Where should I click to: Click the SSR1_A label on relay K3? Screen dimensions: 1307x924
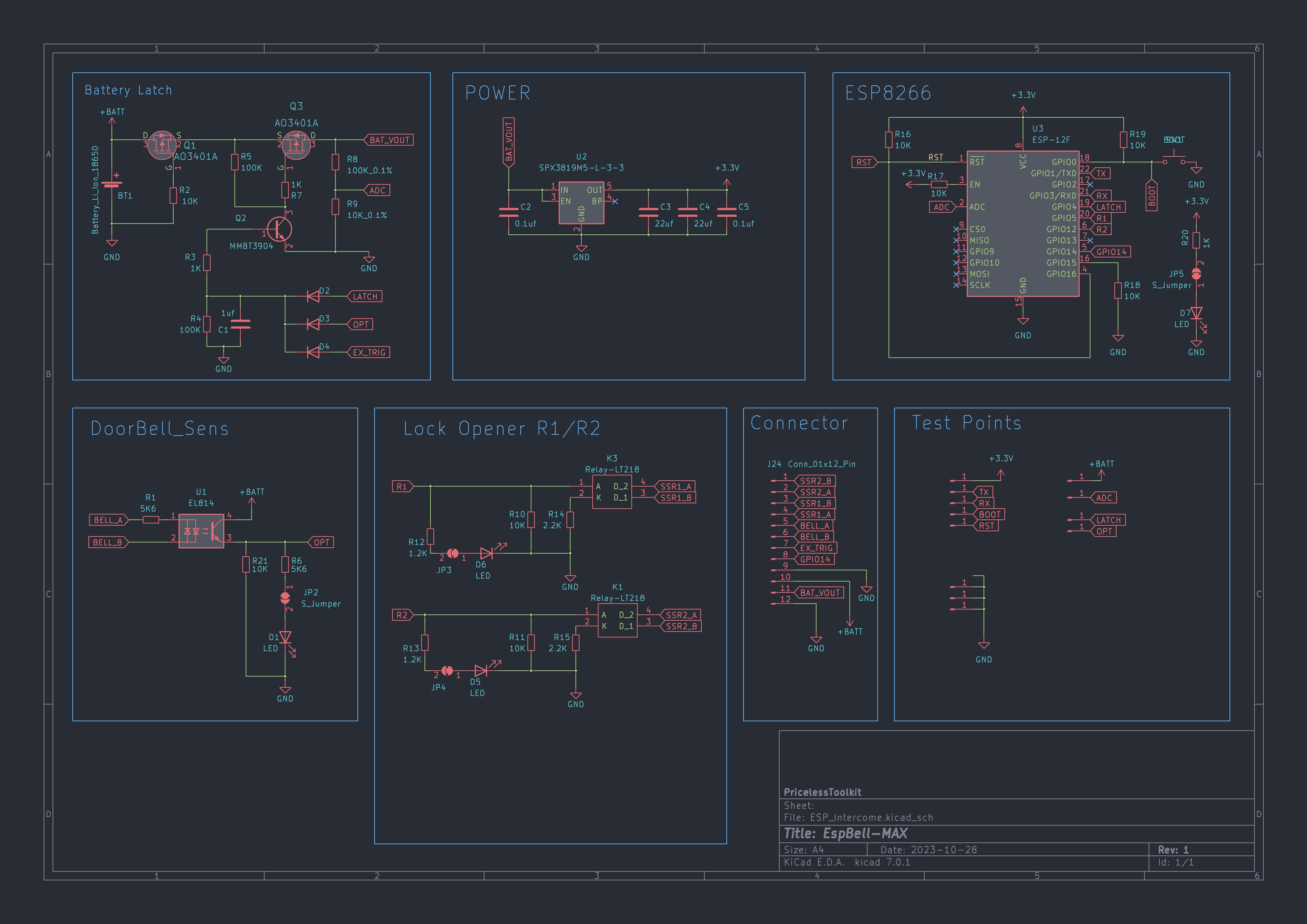[x=675, y=487]
